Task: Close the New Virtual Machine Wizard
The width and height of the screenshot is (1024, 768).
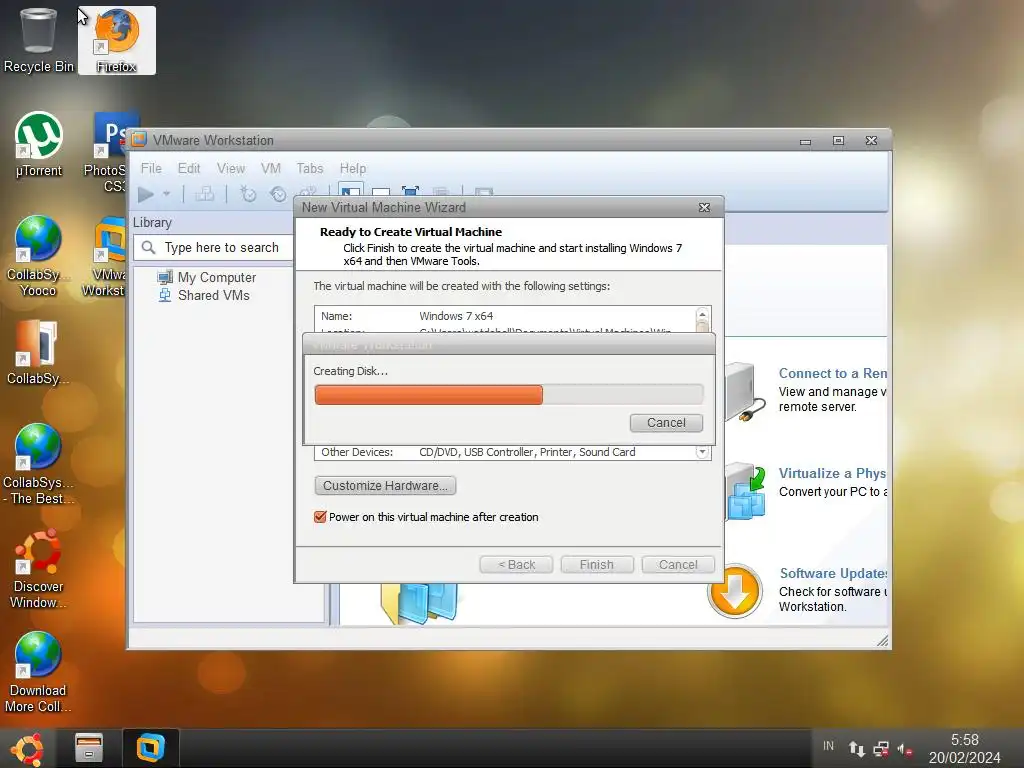Action: [704, 207]
